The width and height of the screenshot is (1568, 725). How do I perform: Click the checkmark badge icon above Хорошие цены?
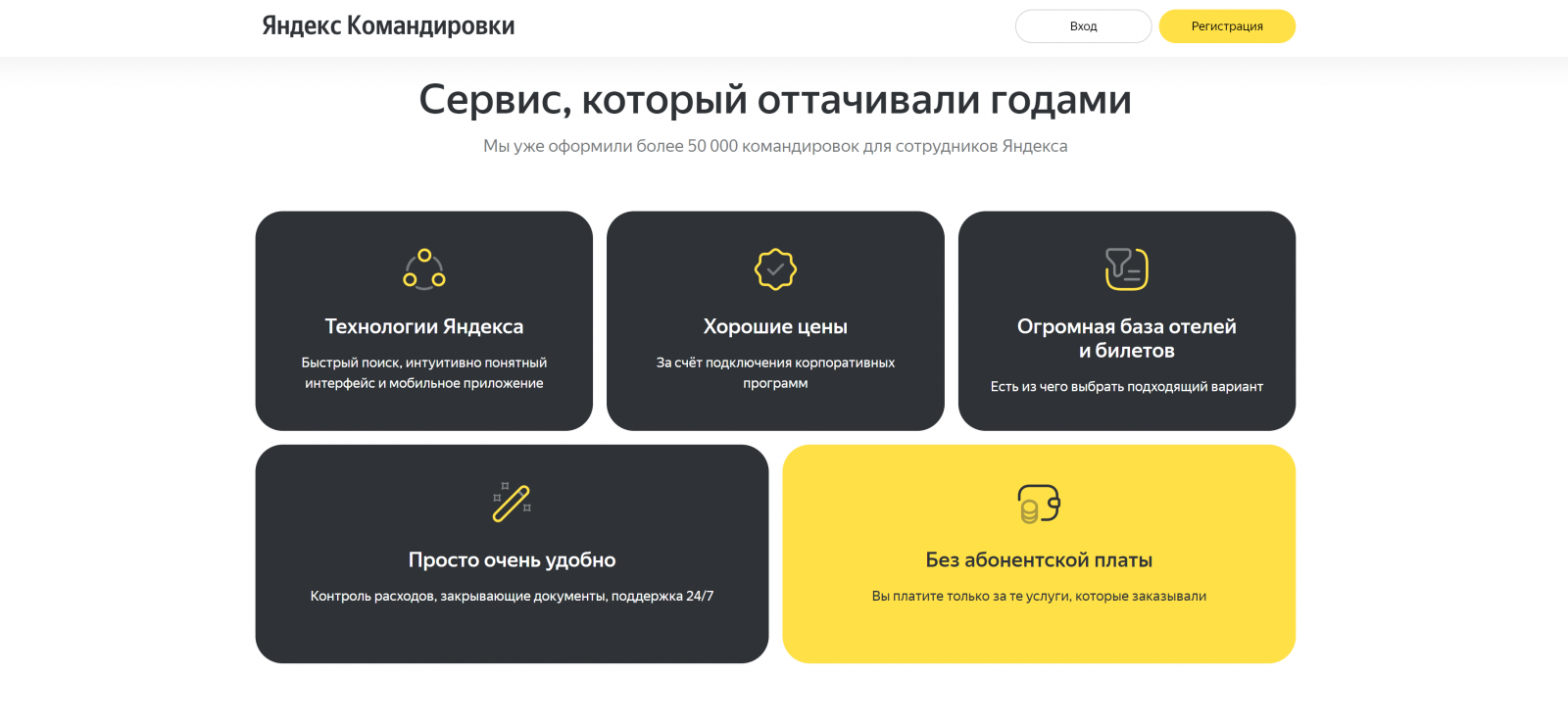pos(775,269)
